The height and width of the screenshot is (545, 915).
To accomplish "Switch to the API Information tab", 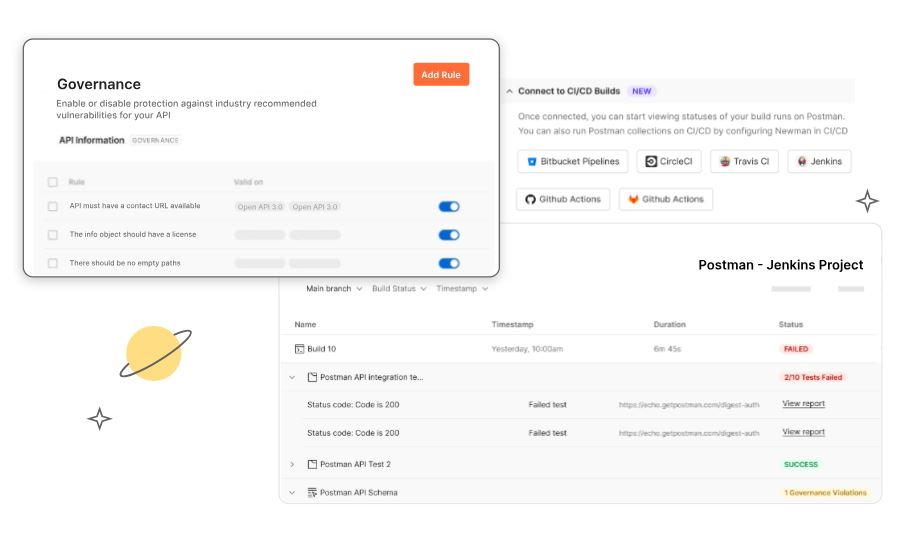I will tap(91, 140).
